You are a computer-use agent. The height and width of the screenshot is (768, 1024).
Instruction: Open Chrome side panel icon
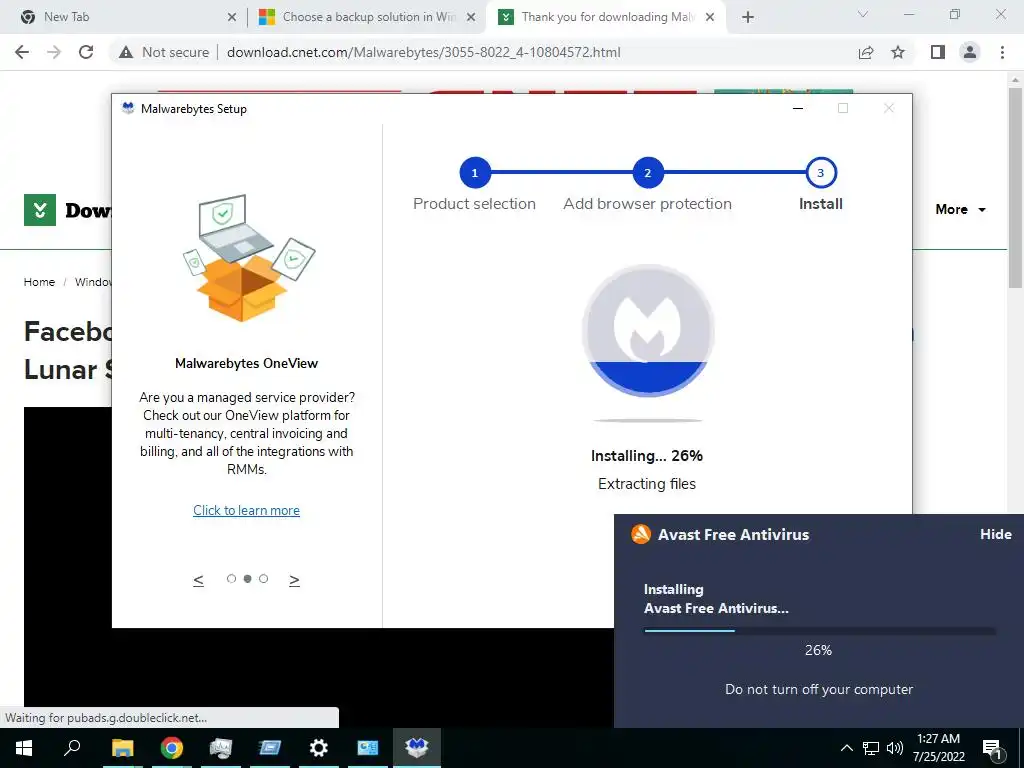click(x=938, y=52)
